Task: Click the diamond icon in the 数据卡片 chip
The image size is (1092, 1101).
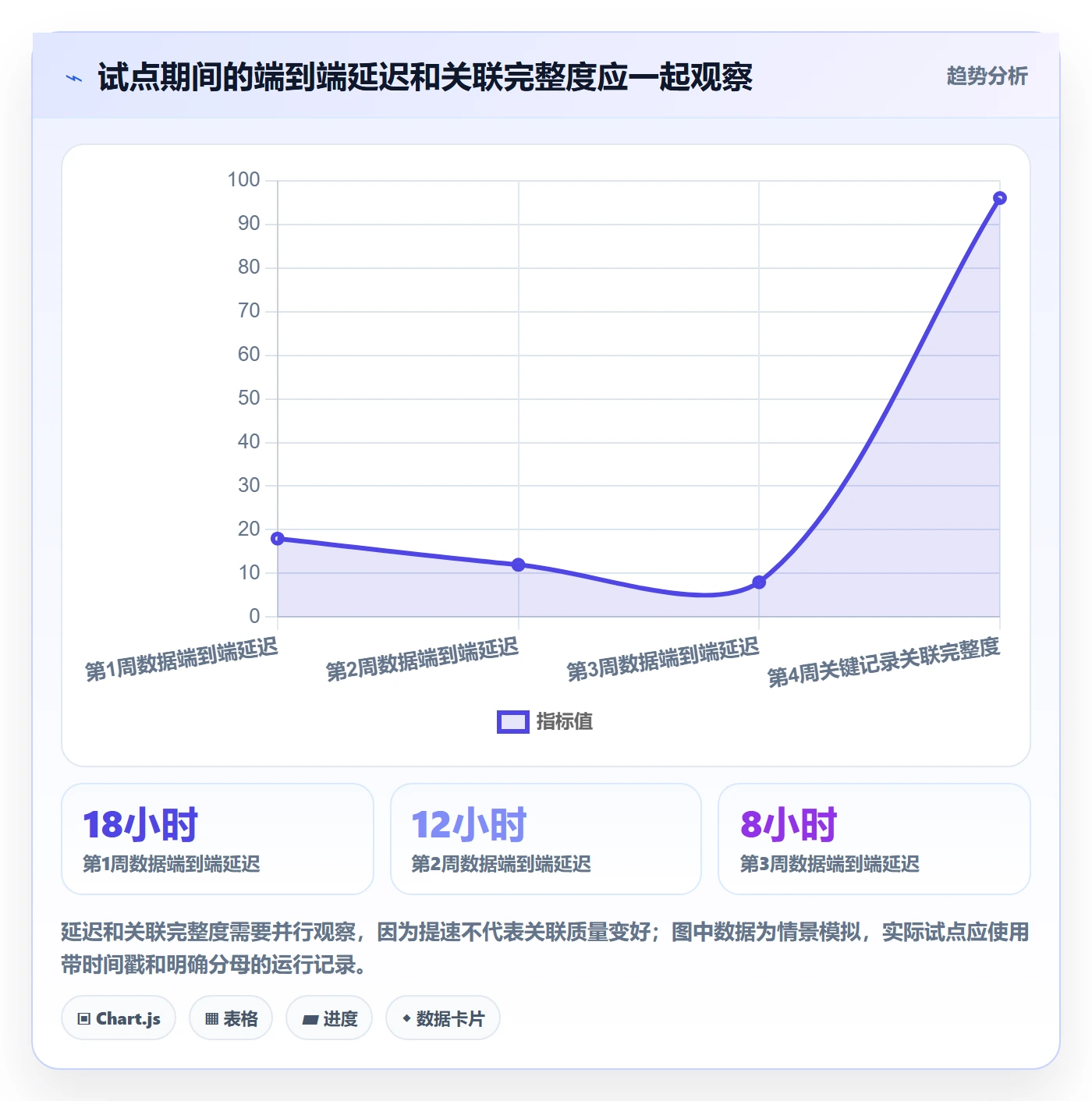Action: (406, 1018)
